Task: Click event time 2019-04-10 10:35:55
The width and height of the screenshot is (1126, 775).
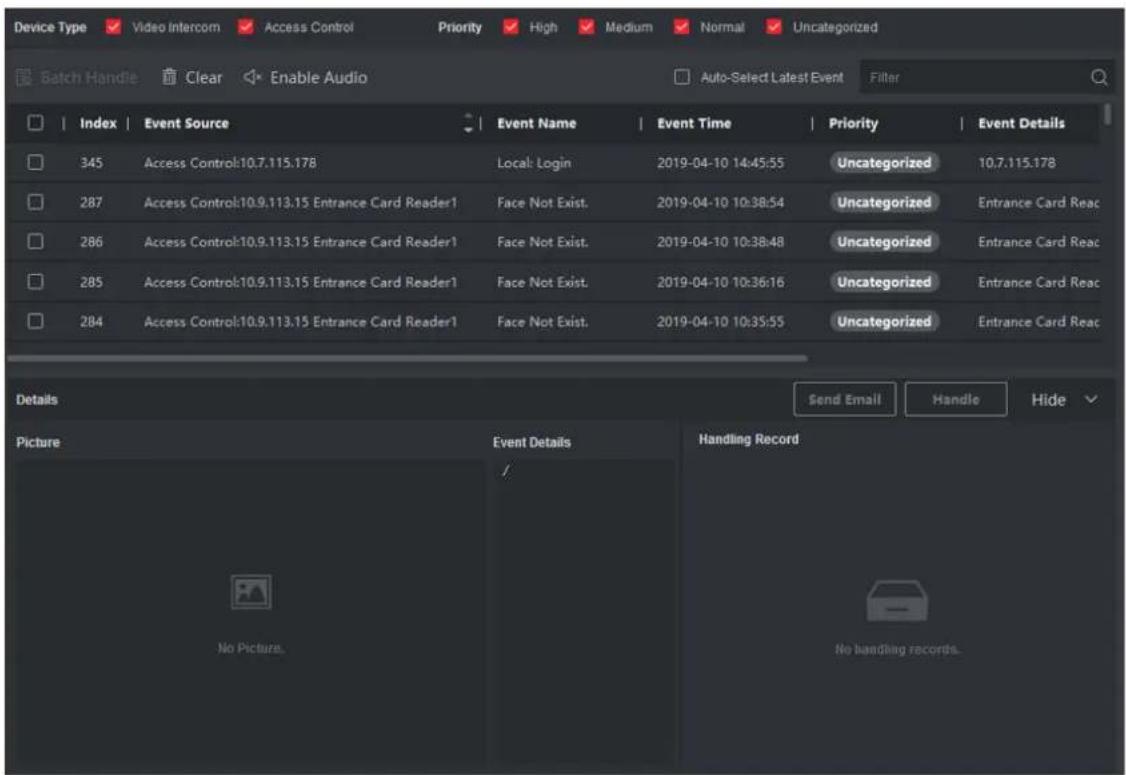Action: click(x=720, y=322)
